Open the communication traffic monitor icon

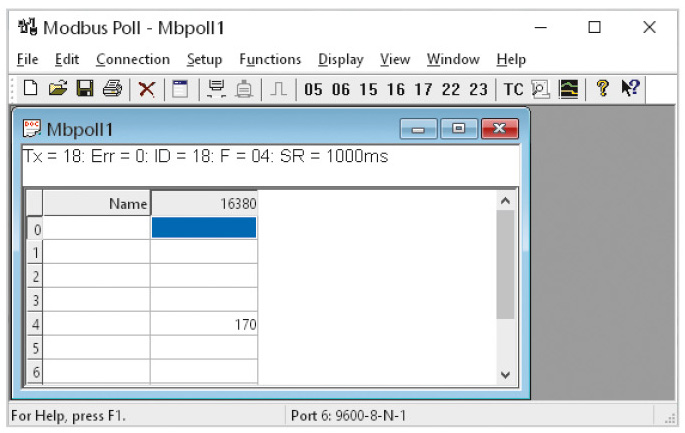coord(540,89)
